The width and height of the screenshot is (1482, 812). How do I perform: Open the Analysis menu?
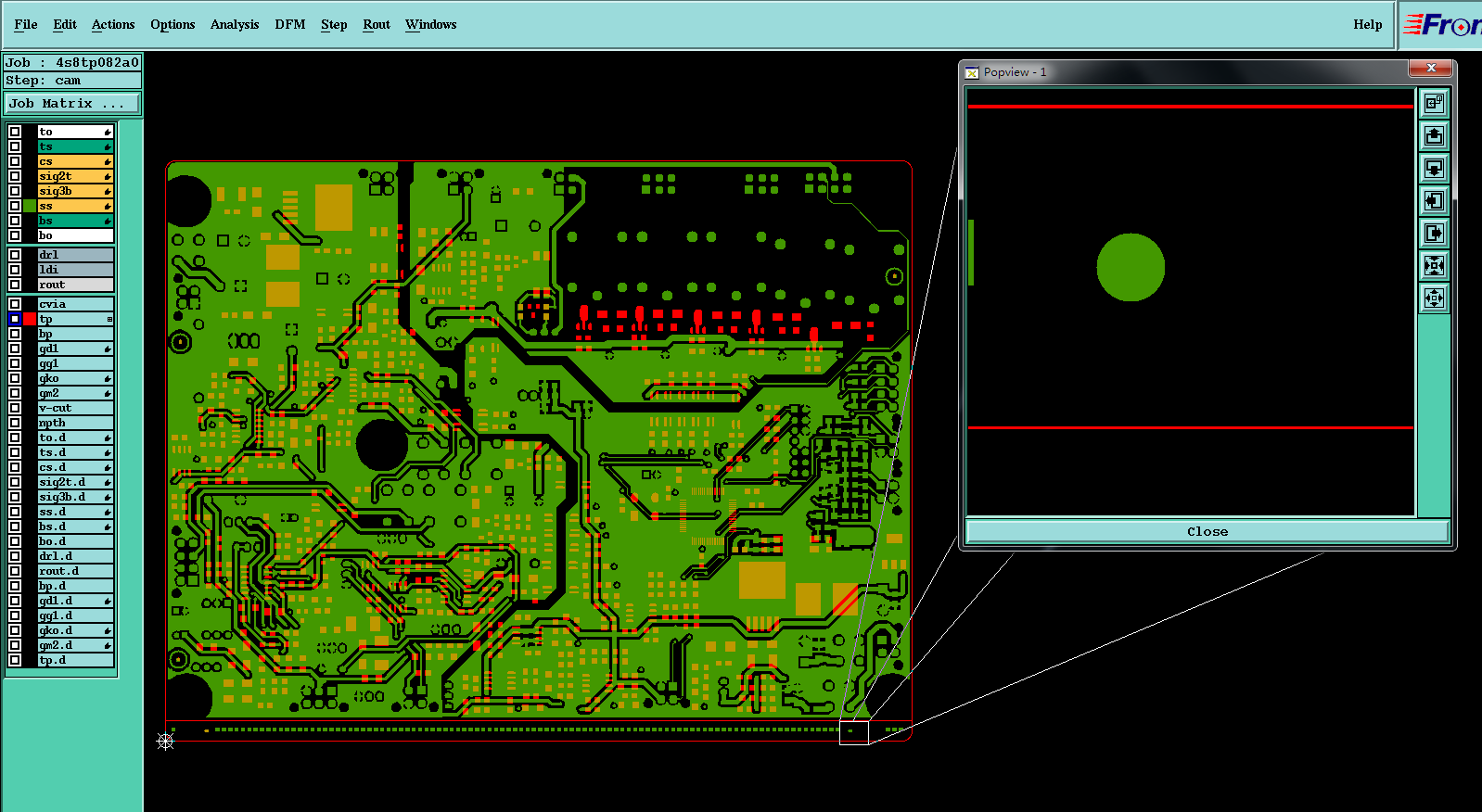click(235, 25)
